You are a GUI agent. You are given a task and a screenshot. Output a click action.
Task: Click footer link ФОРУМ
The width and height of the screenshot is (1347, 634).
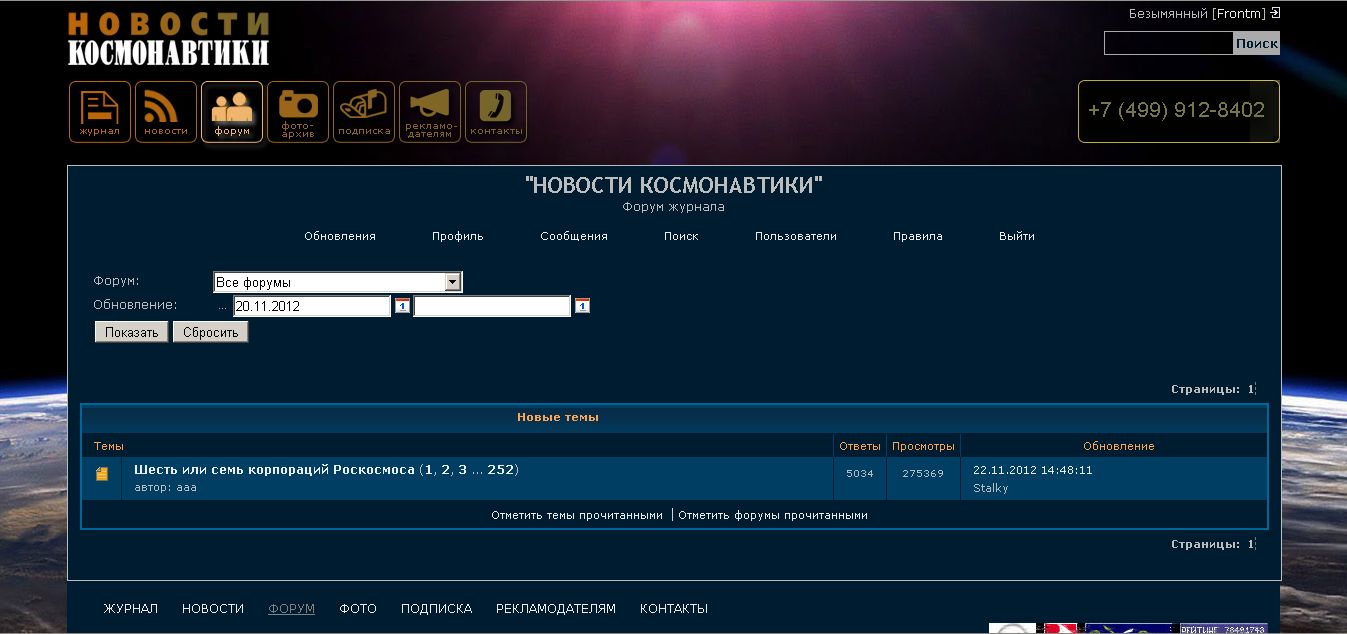click(291, 608)
